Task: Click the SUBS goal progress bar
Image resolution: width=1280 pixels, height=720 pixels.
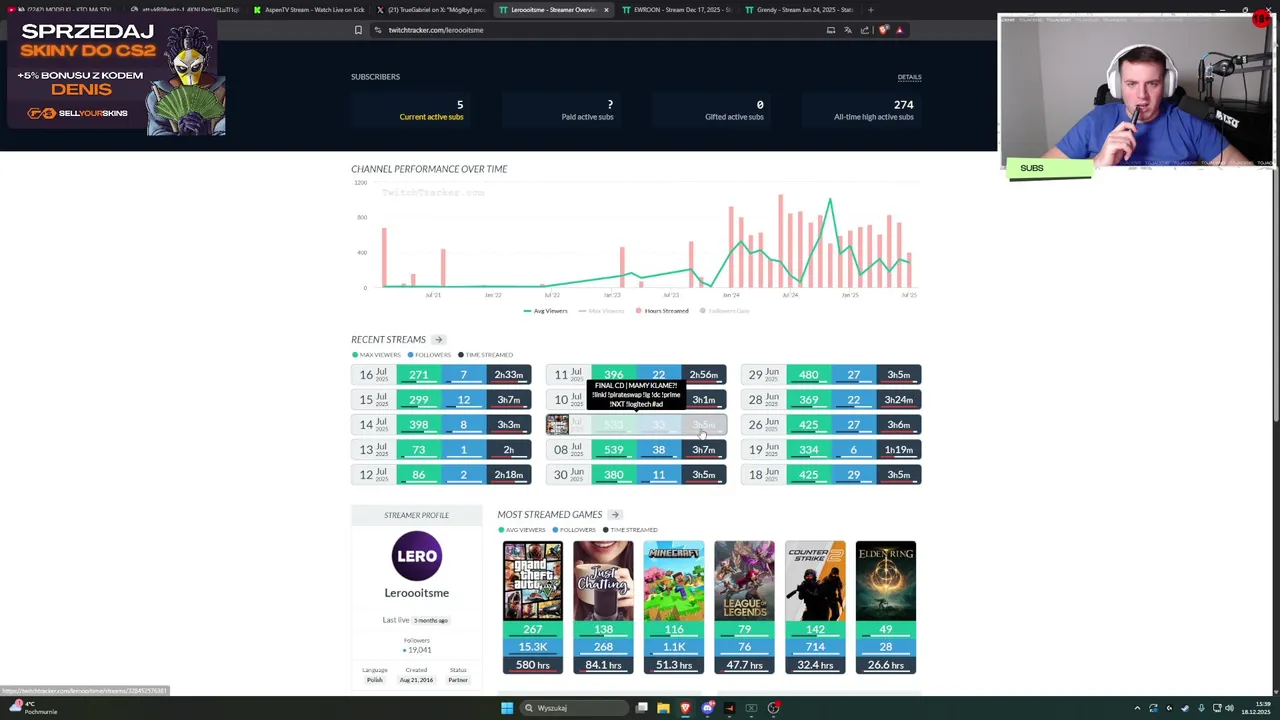Action: pos(1049,168)
